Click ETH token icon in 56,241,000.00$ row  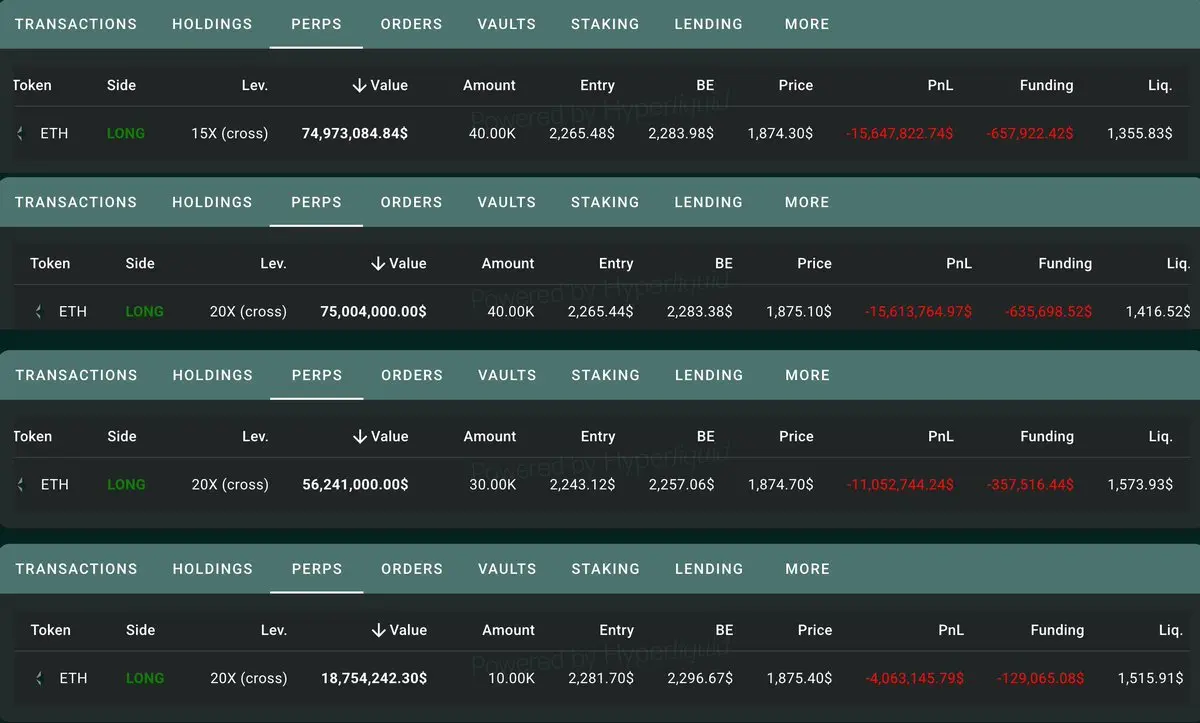pos(20,484)
